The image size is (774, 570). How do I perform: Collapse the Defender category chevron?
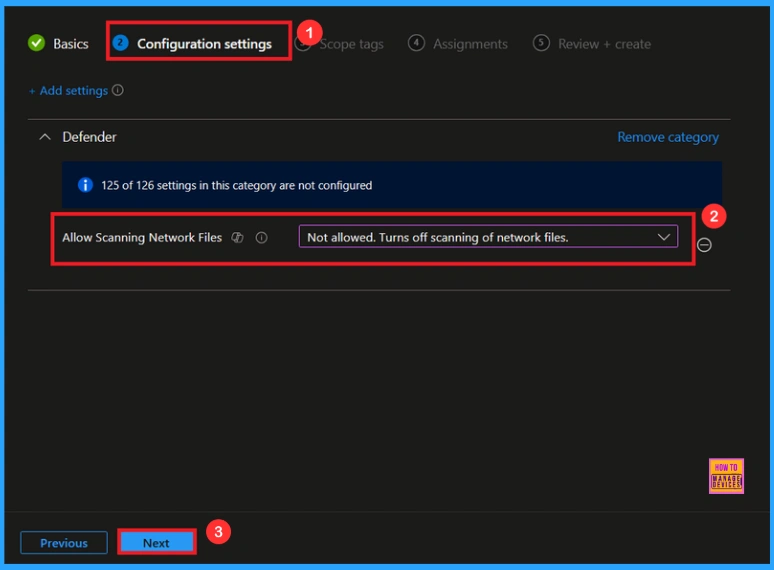[44, 137]
